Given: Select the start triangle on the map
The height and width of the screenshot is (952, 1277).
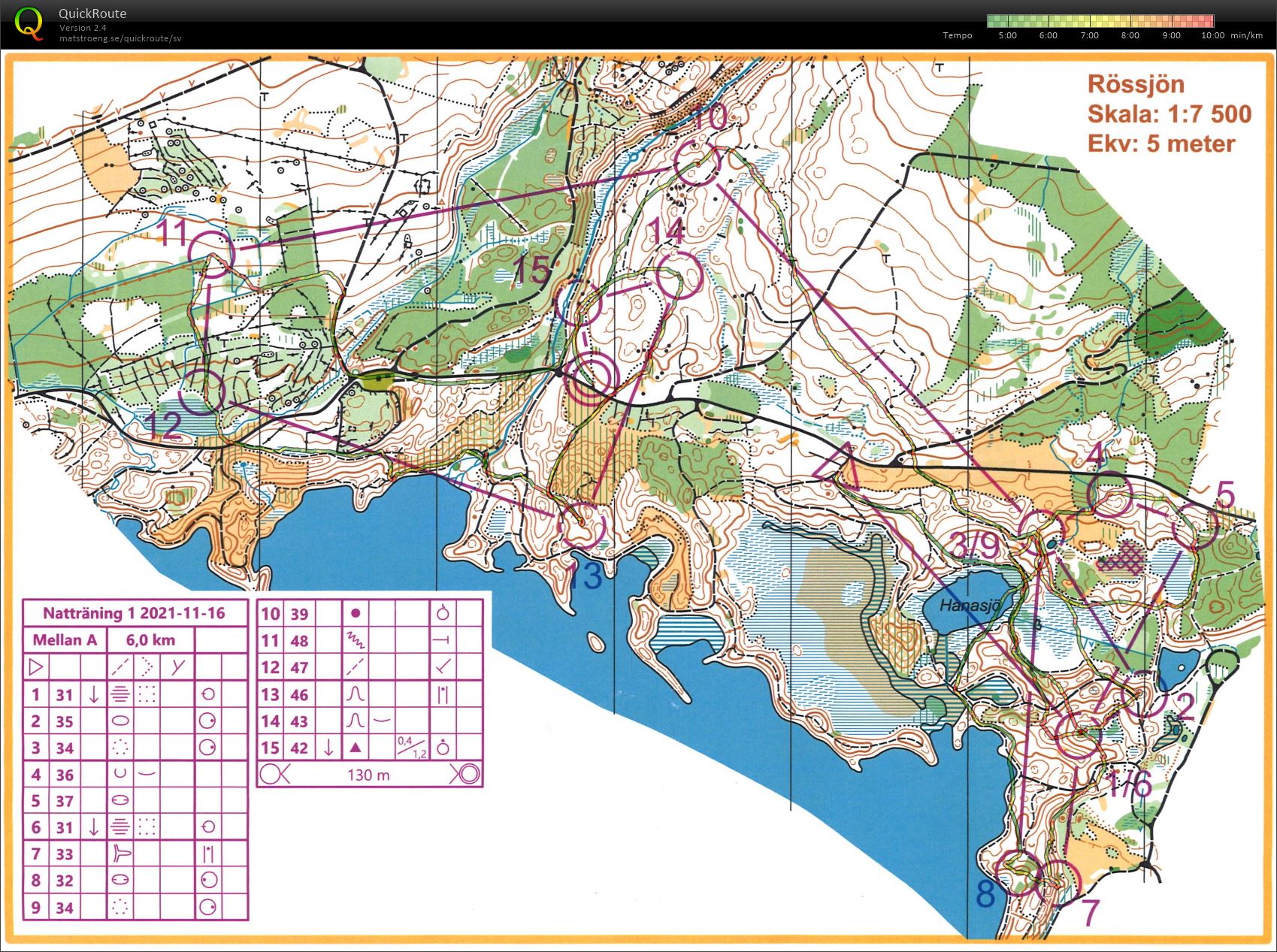Looking at the screenshot, I should (839, 465).
